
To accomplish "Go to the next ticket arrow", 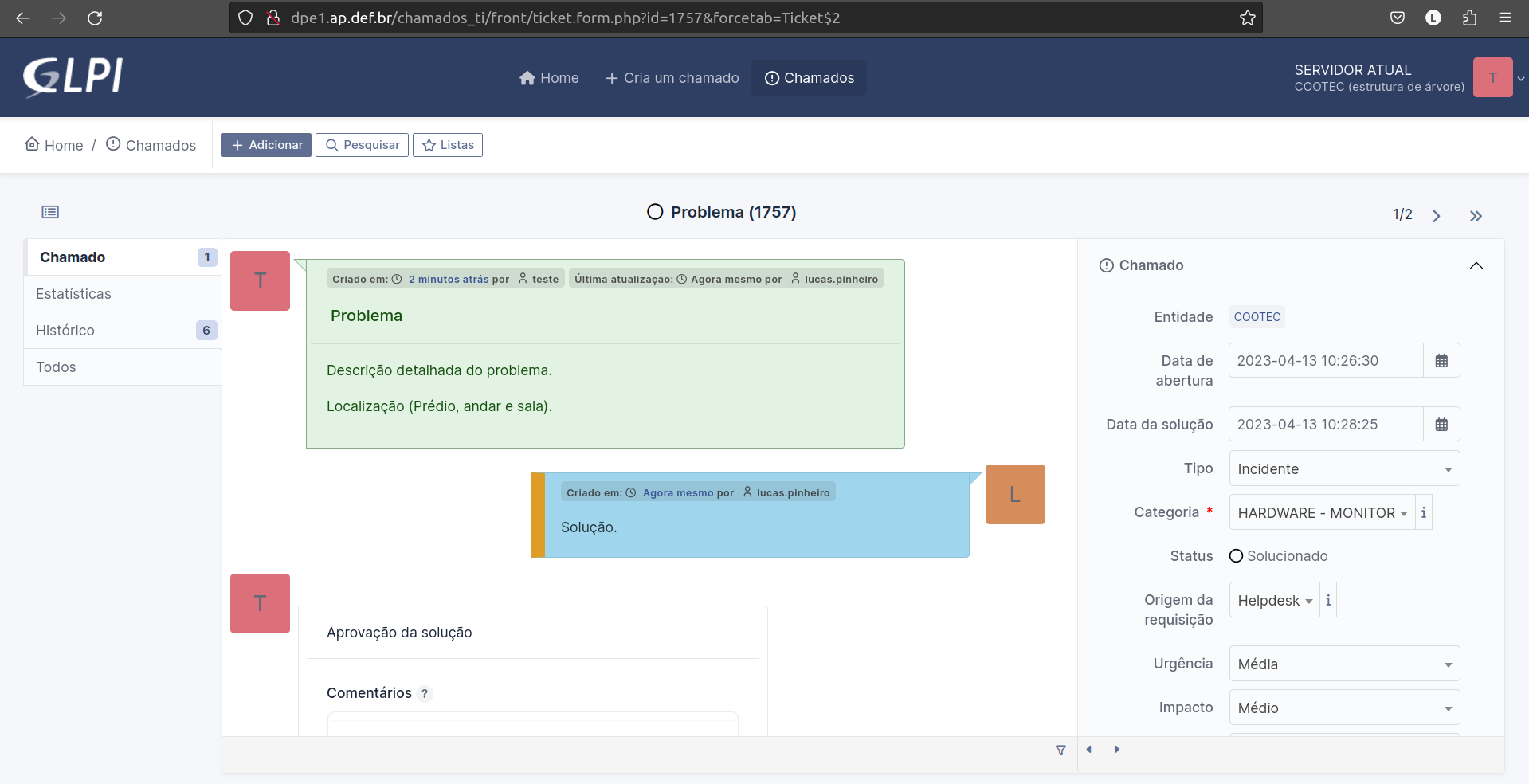I will click(x=1436, y=216).
